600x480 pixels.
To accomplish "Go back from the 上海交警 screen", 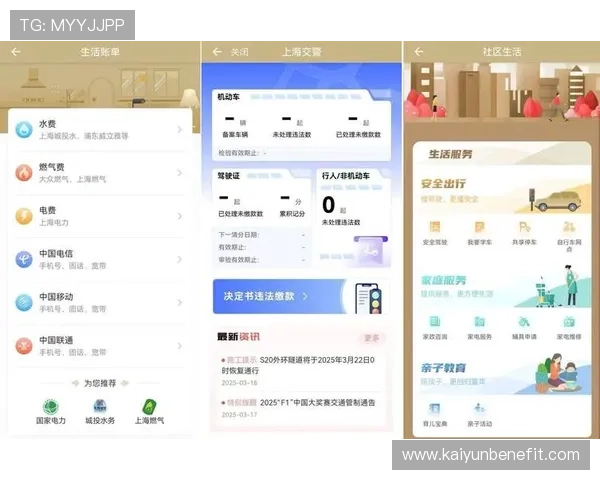I will pos(217,52).
